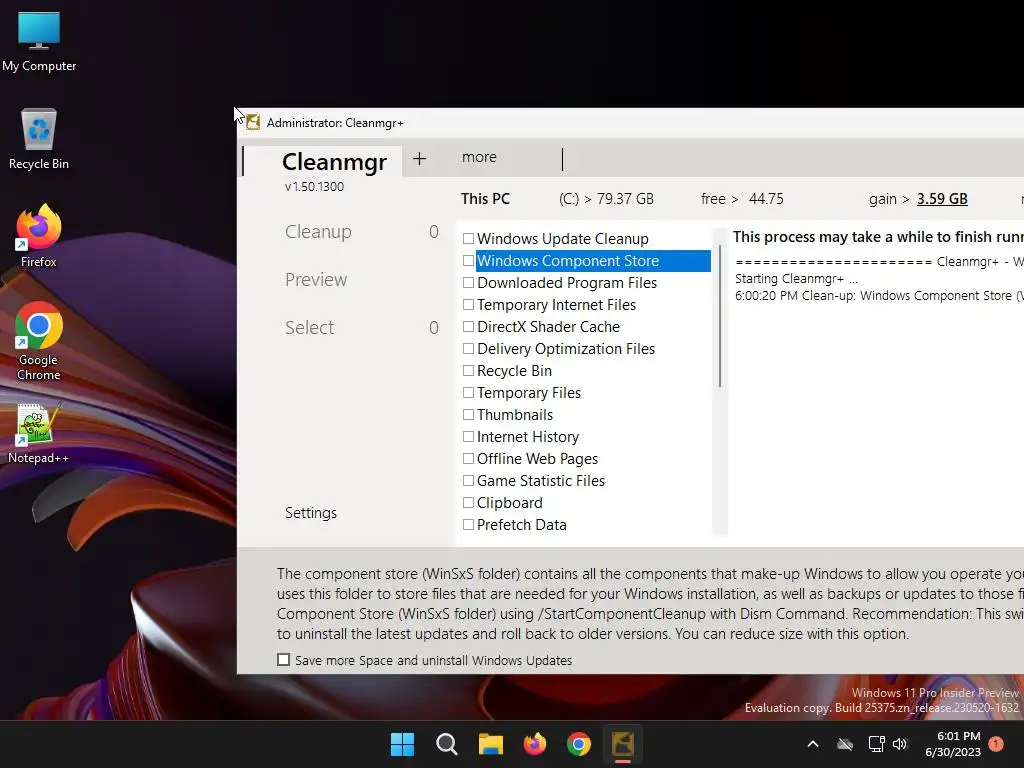The image size is (1024, 768).
Task: Open Chrome from the taskbar
Action: click(579, 744)
